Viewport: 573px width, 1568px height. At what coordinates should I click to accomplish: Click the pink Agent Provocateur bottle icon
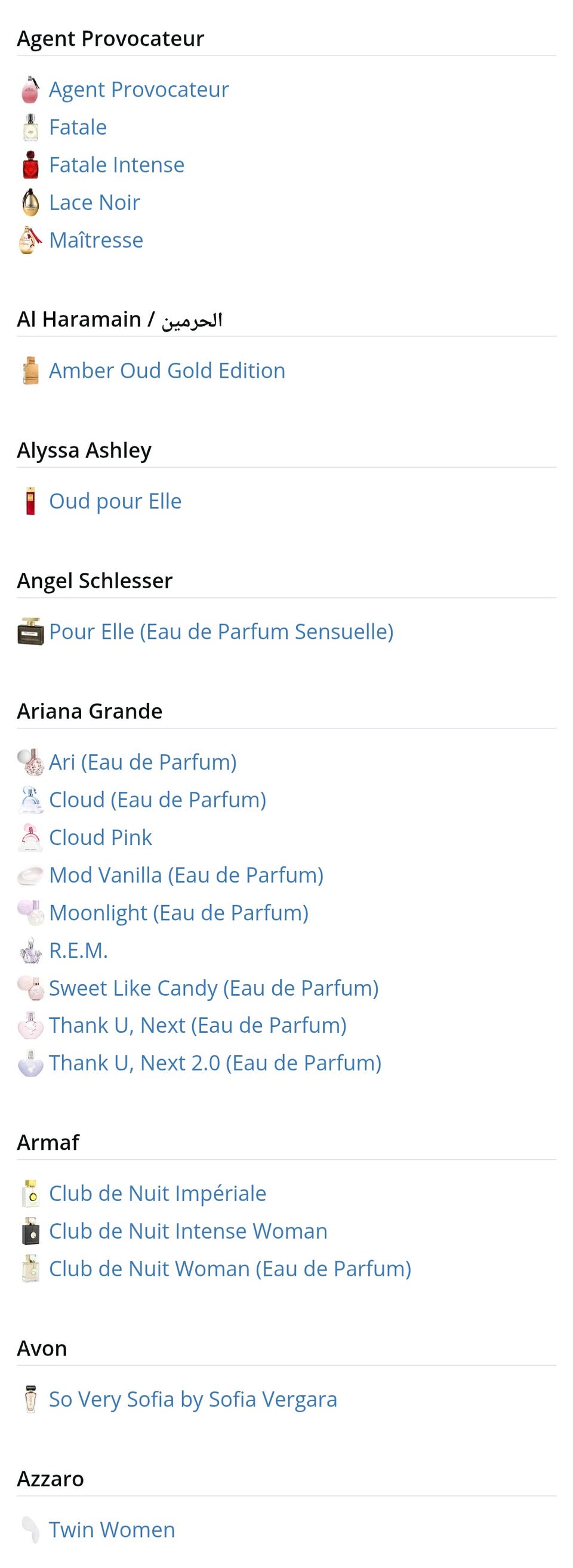pos(30,89)
